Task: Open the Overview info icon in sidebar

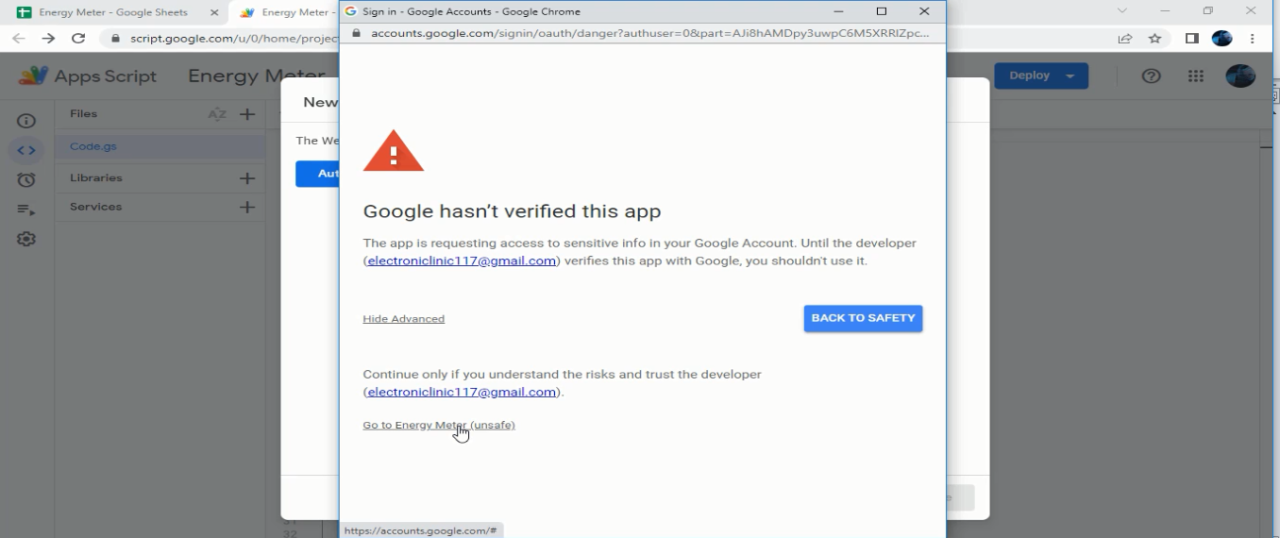Action: (x=26, y=121)
